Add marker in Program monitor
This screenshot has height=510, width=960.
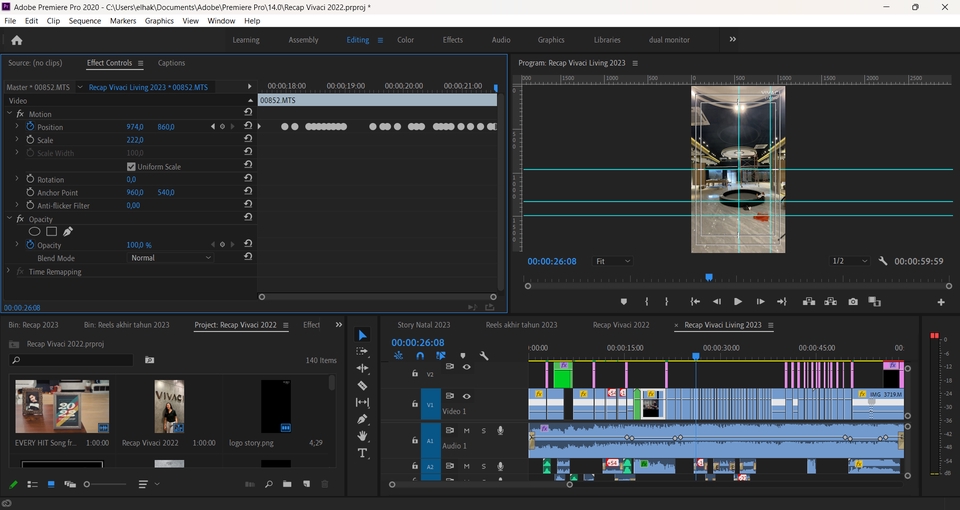coord(624,301)
